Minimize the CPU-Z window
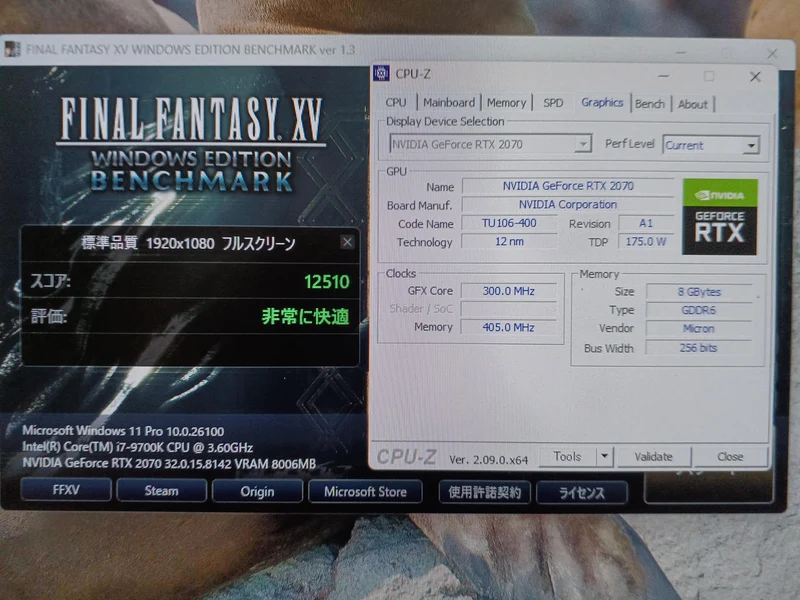This screenshot has width=800, height=600. click(663, 76)
